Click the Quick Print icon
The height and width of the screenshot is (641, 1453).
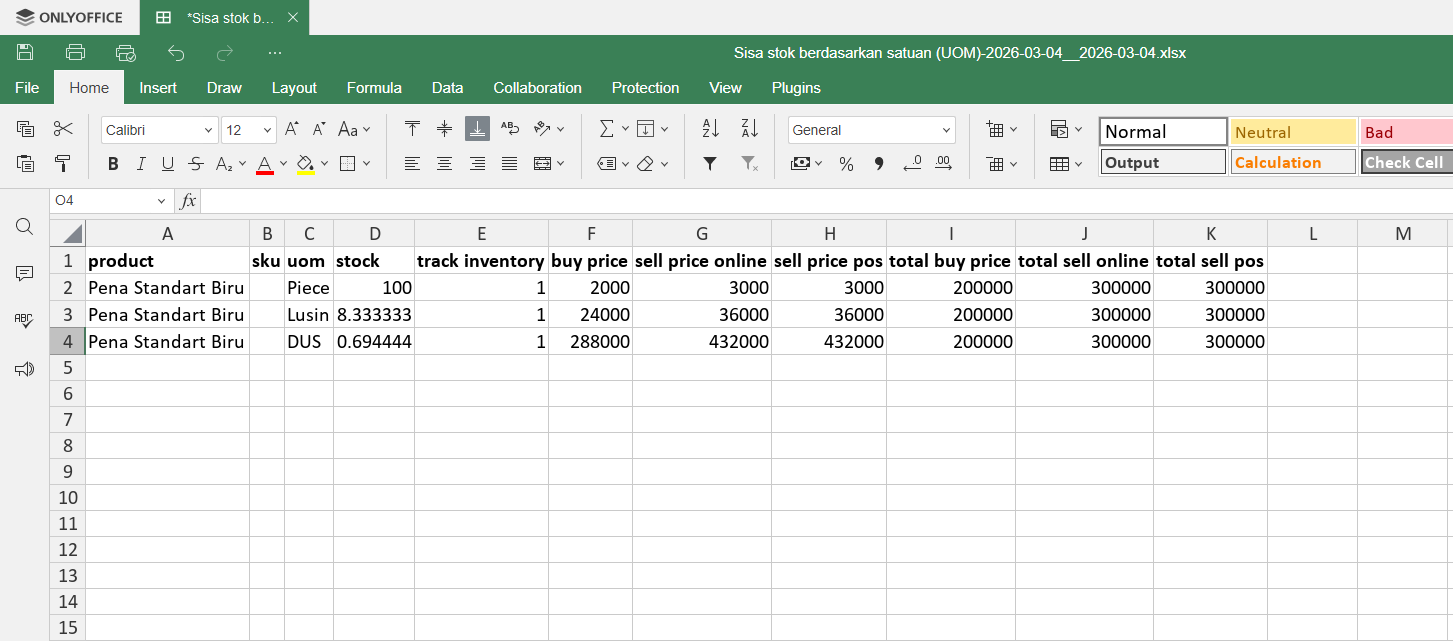click(125, 52)
